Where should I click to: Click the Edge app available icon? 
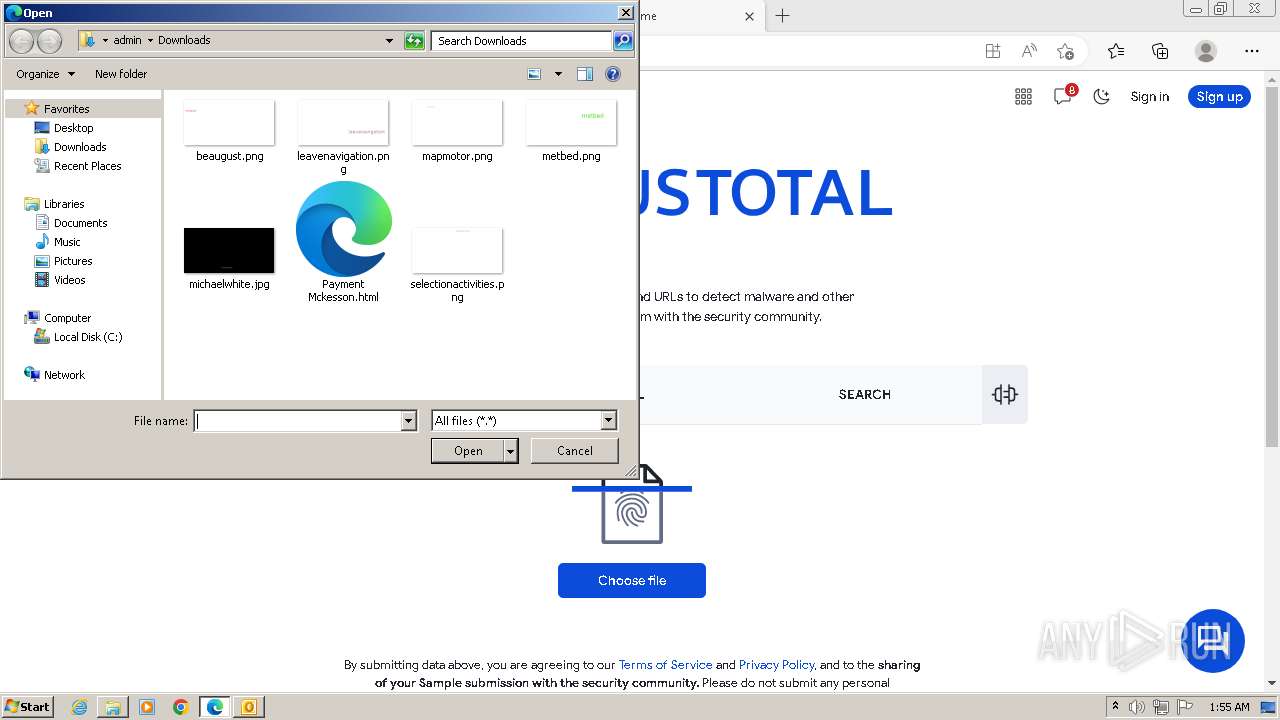click(992, 51)
